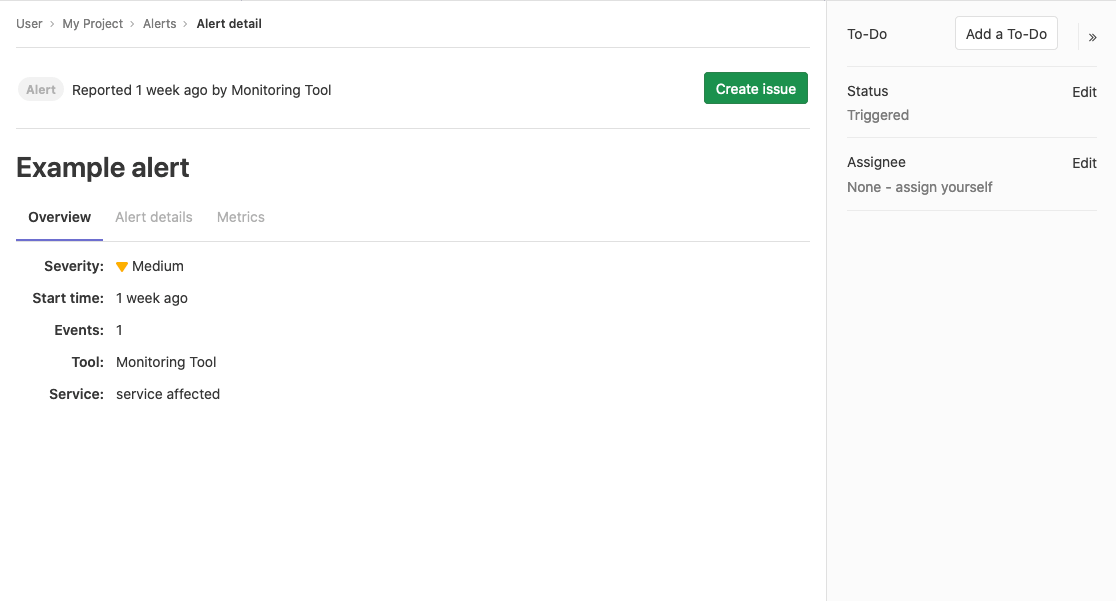Open the Metrics tab
Image resolution: width=1116 pixels, height=601 pixels.
[240, 217]
